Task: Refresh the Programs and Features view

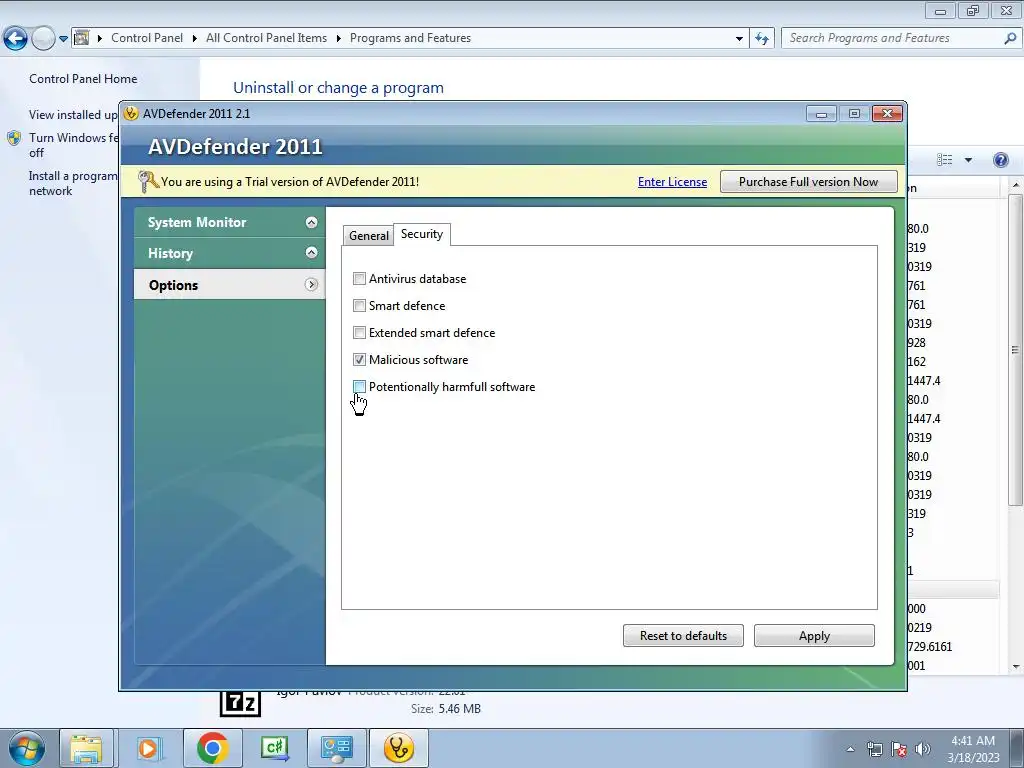Action: pos(761,39)
